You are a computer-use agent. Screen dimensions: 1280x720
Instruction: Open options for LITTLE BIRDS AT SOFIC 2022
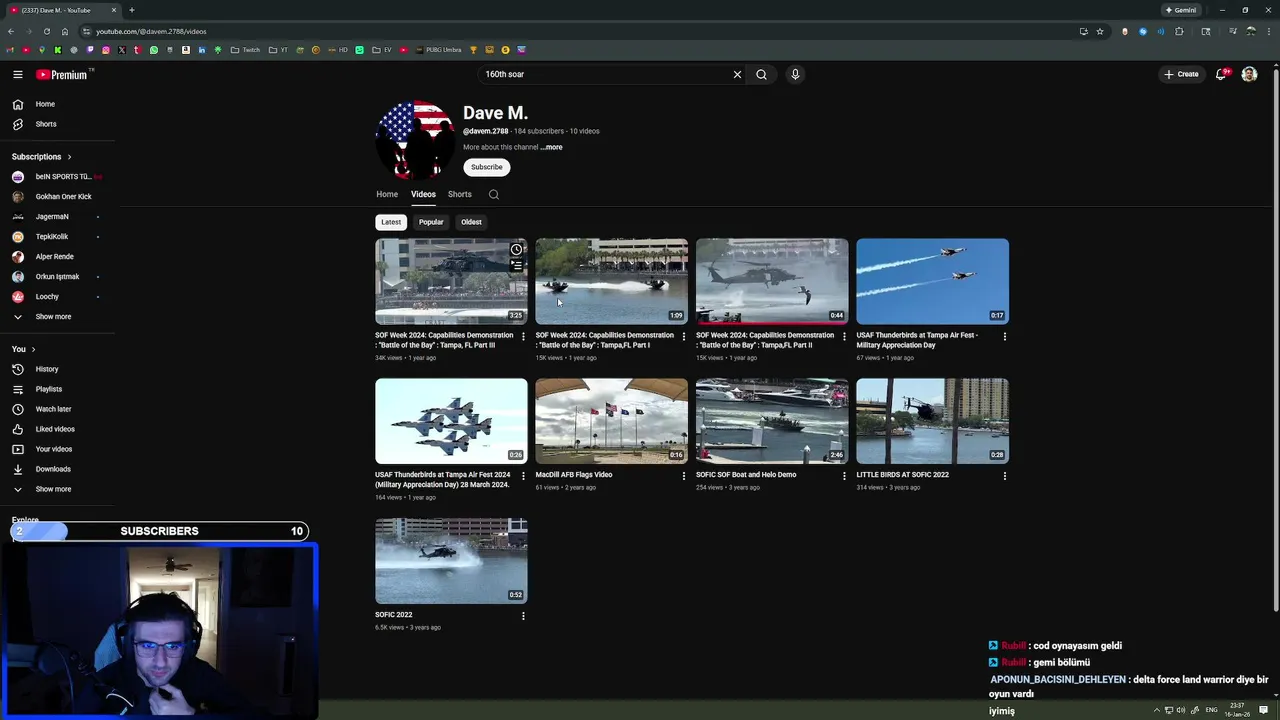pyautogui.click(x=1005, y=476)
